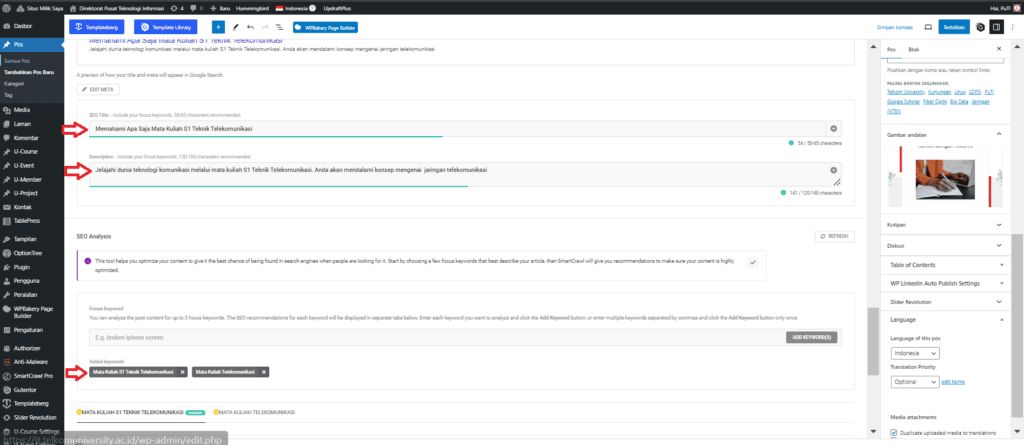Select the pencil Tools icon in the toolbar
This screenshot has height=445, width=1024.
[236, 27]
